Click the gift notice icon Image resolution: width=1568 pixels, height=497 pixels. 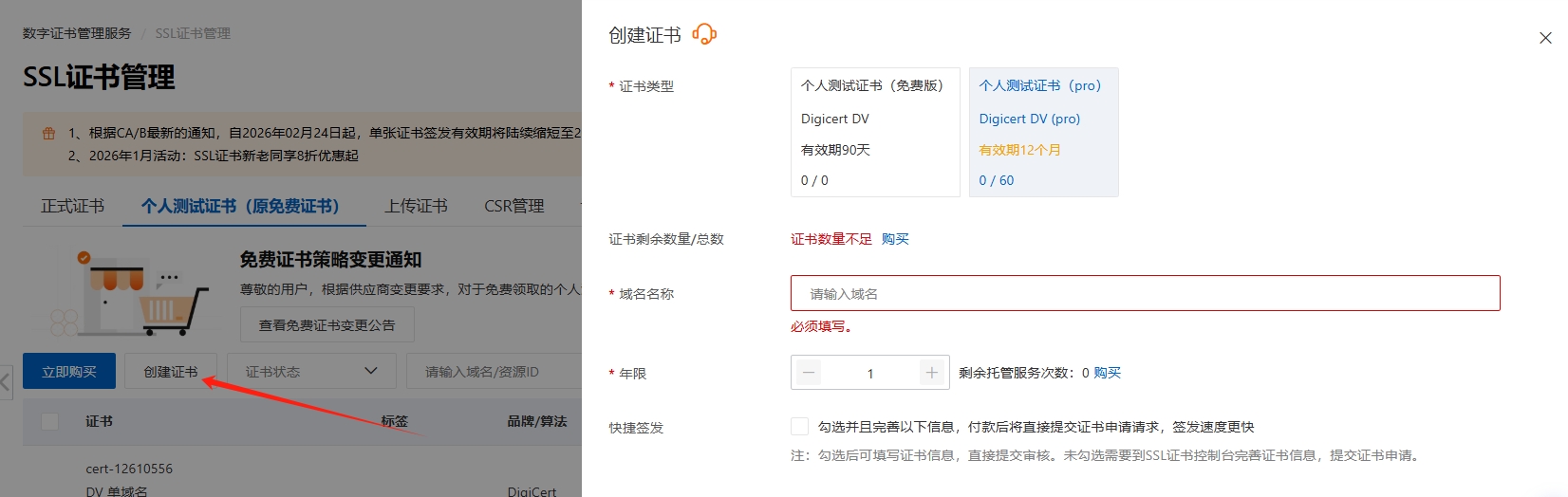(x=48, y=134)
